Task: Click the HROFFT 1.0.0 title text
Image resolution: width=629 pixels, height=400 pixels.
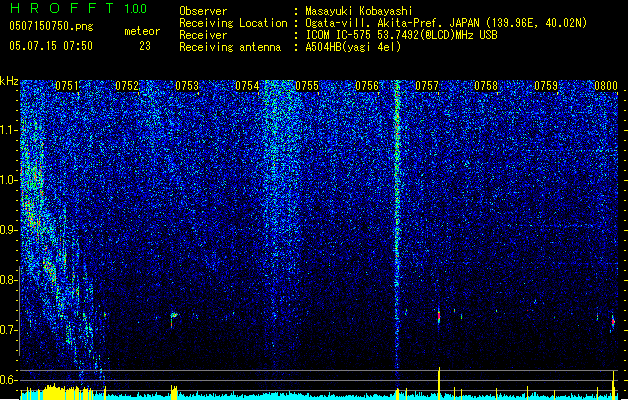Action: 79,8
